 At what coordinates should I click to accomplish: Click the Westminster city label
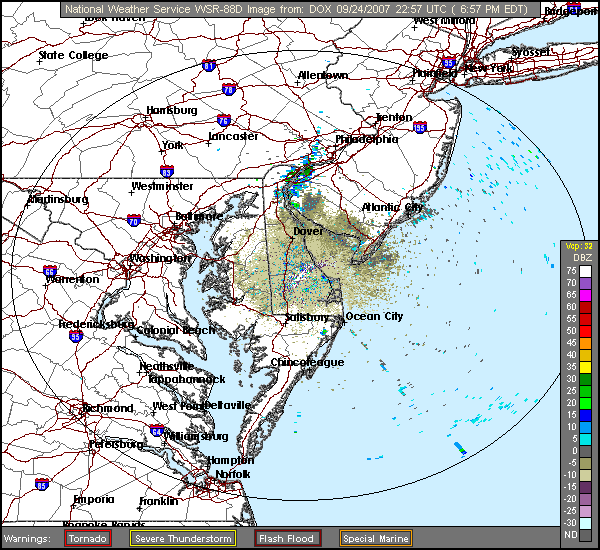coord(162,186)
